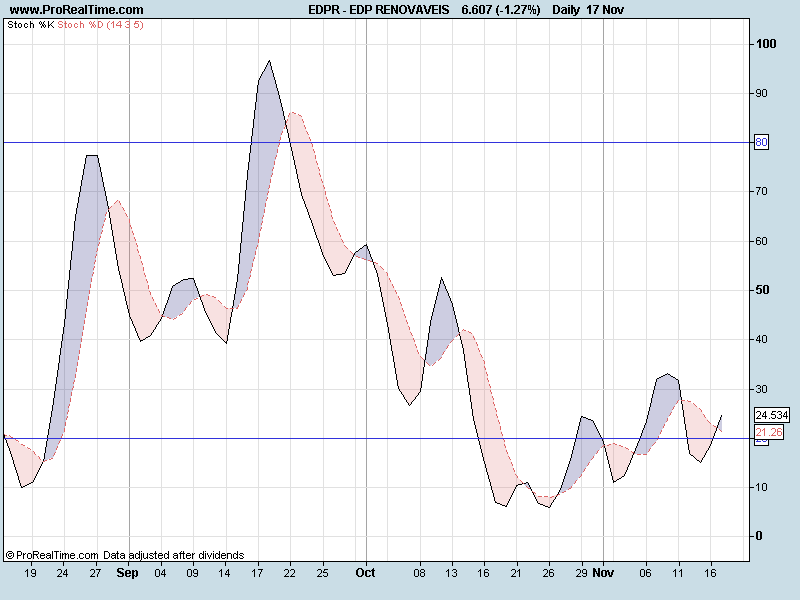Click the 13 date tick label
800x600 pixels.
point(451,573)
